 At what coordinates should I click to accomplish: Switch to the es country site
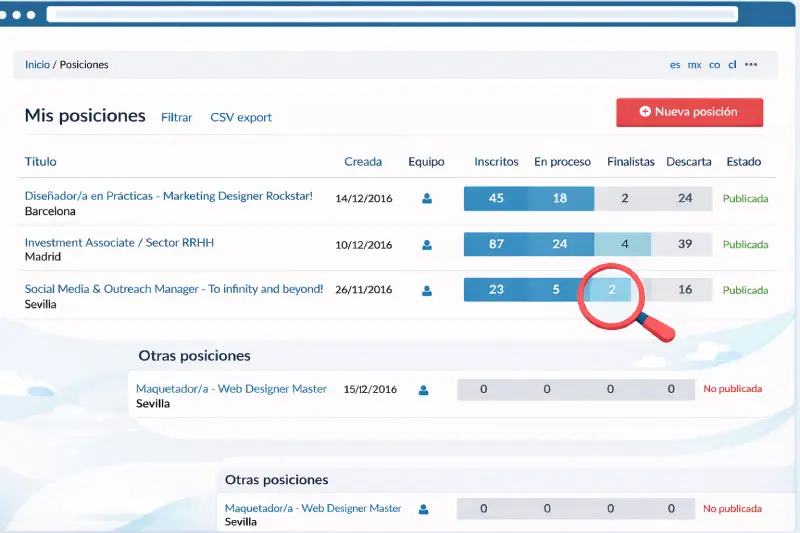(x=675, y=65)
